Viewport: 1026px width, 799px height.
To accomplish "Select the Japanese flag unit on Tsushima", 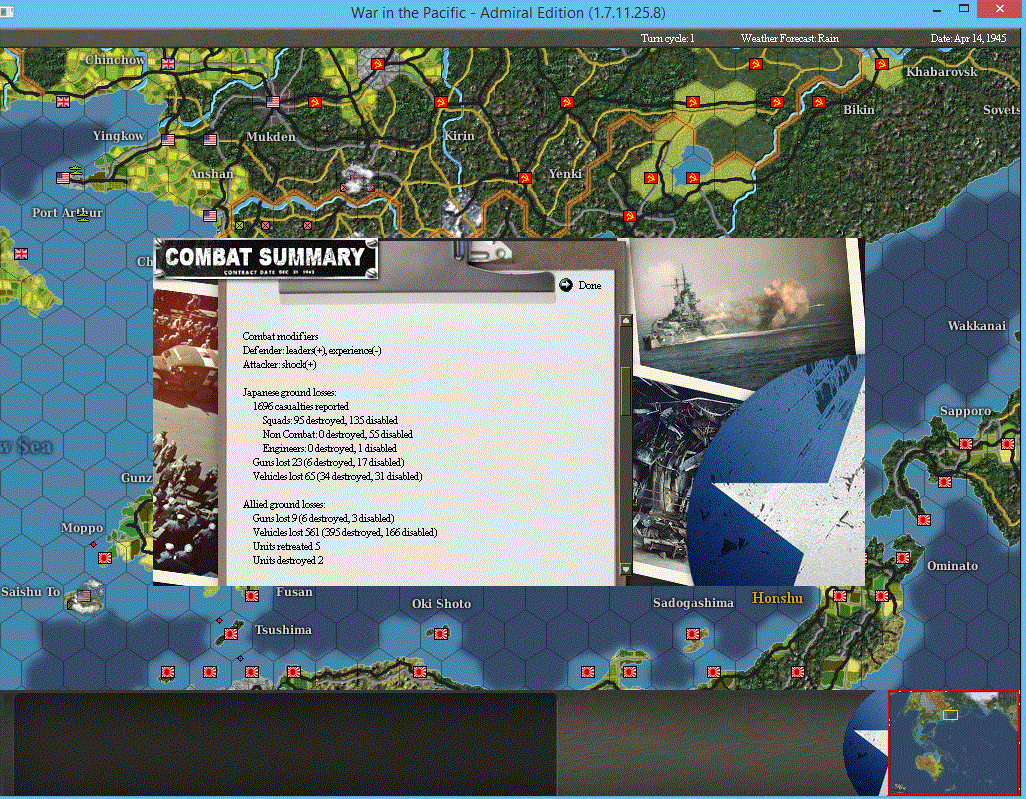I will click(231, 633).
